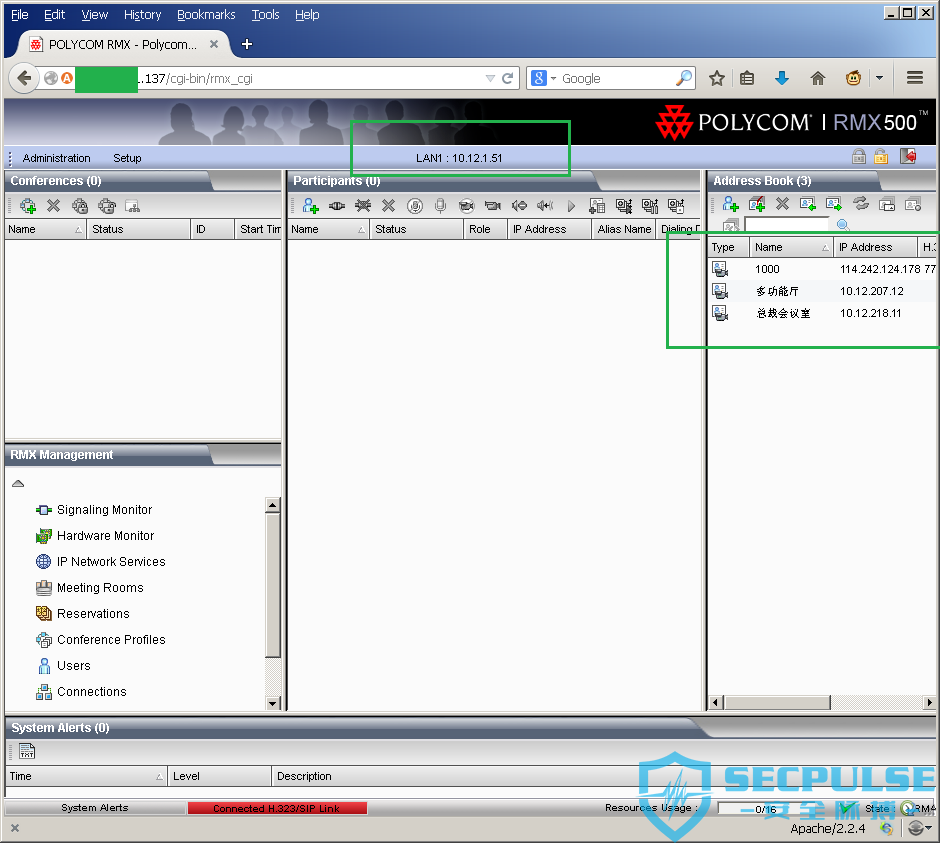Open Users in RMX Management

click(x=73, y=666)
